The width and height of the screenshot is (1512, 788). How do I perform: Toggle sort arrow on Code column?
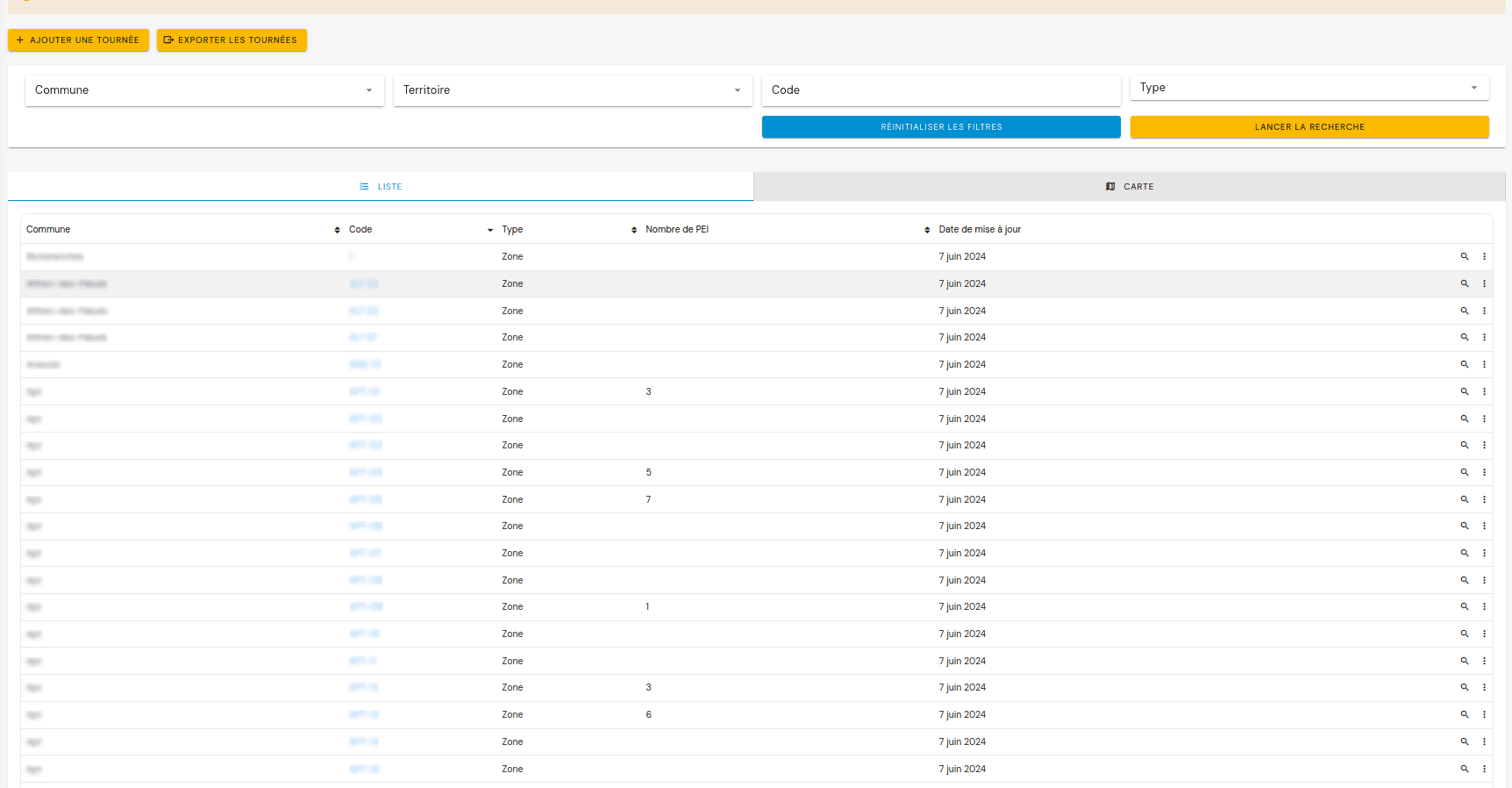pyautogui.click(x=490, y=230)
